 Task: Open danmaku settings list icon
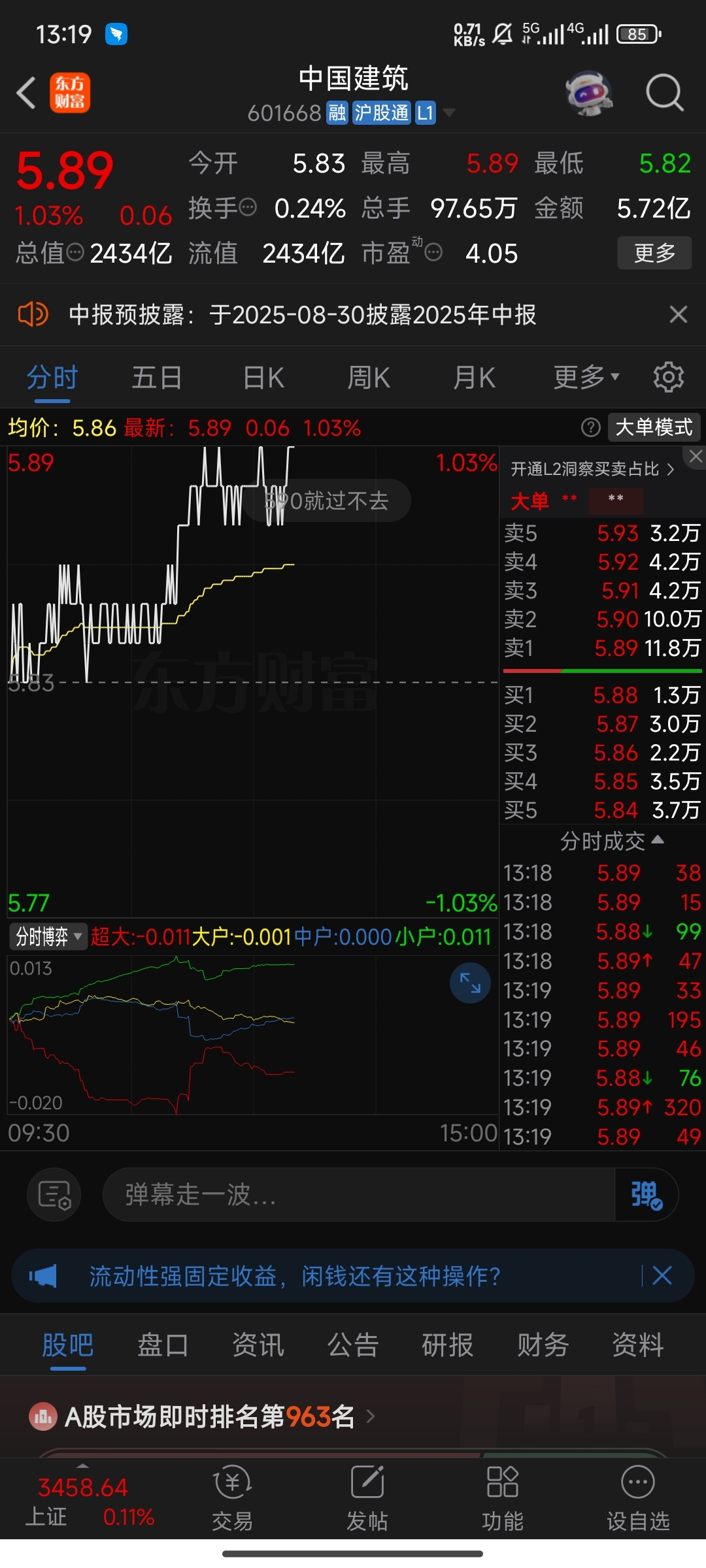(54, 1194)
